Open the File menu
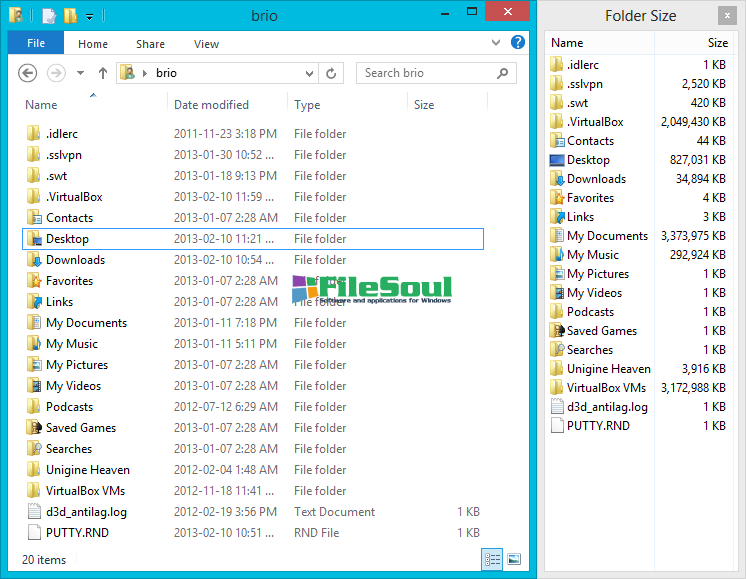Viewport: 746px width, 579px height. pyautogui.click(x=36, y=44)
